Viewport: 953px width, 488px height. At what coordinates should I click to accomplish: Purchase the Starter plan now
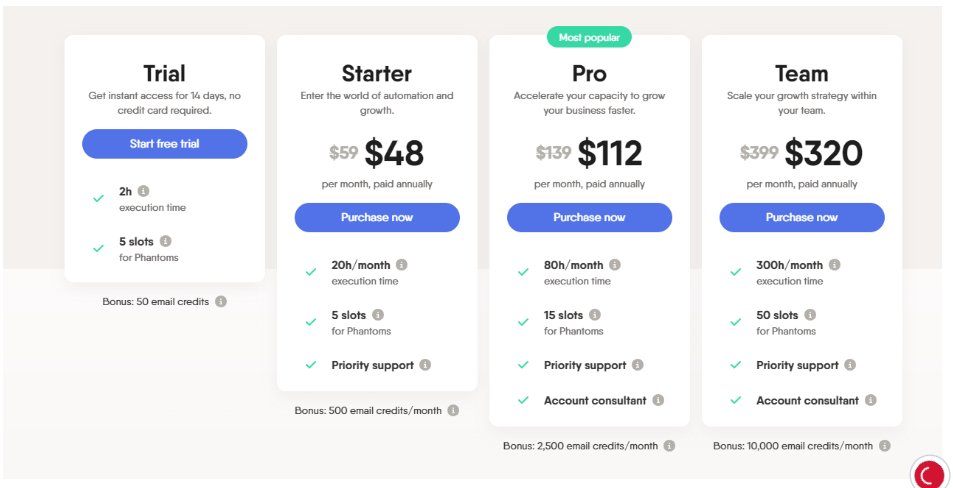[377, 218]
